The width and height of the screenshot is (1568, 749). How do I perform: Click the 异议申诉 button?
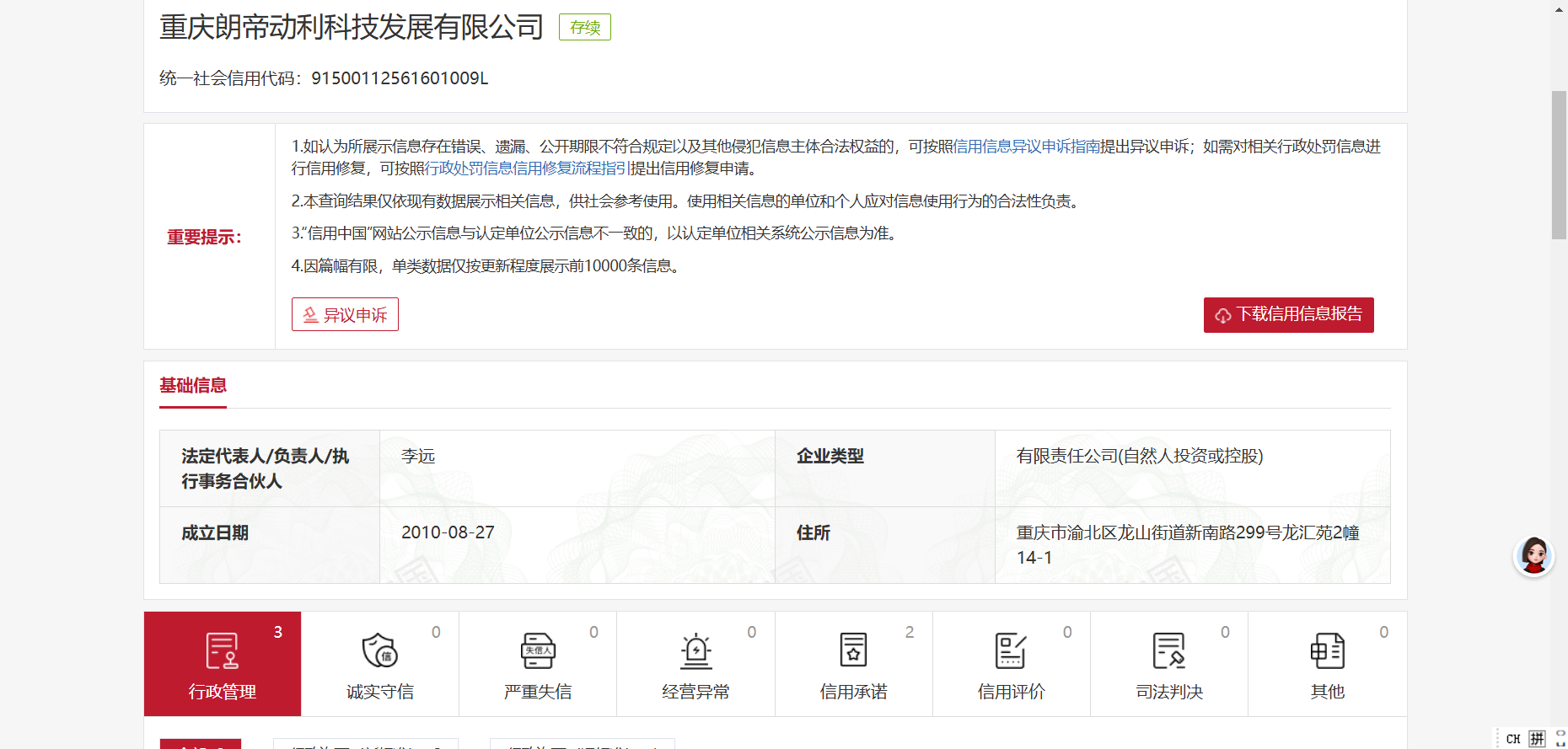pyautogui.click(x=345, y=314)
